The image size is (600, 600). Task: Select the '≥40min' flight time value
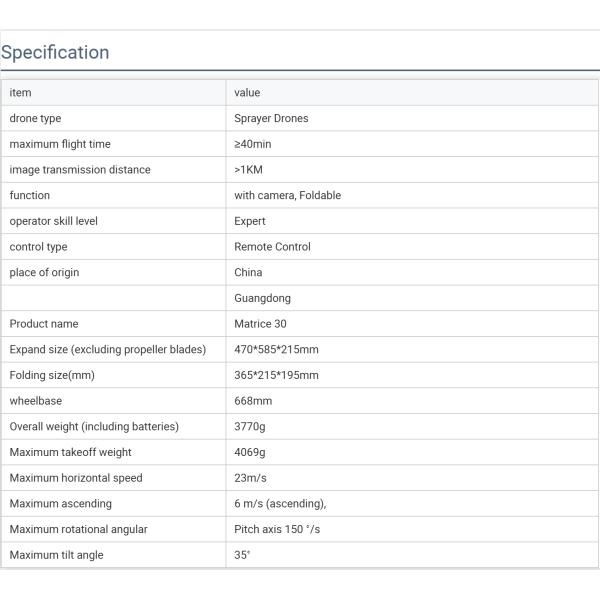pyautogui.click(x=255, y=144)
